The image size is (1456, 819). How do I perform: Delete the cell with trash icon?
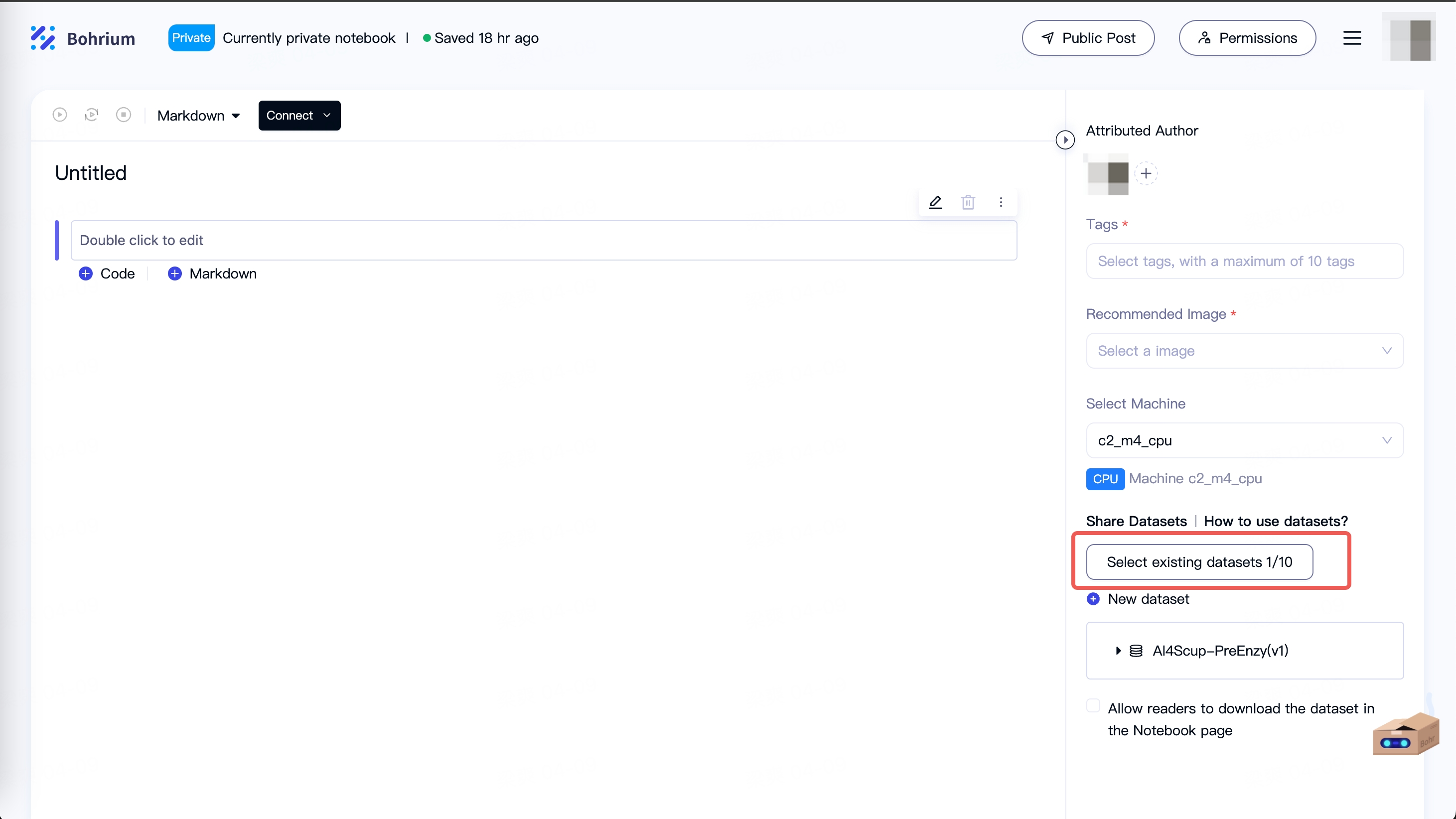click(x=968, y=202)
